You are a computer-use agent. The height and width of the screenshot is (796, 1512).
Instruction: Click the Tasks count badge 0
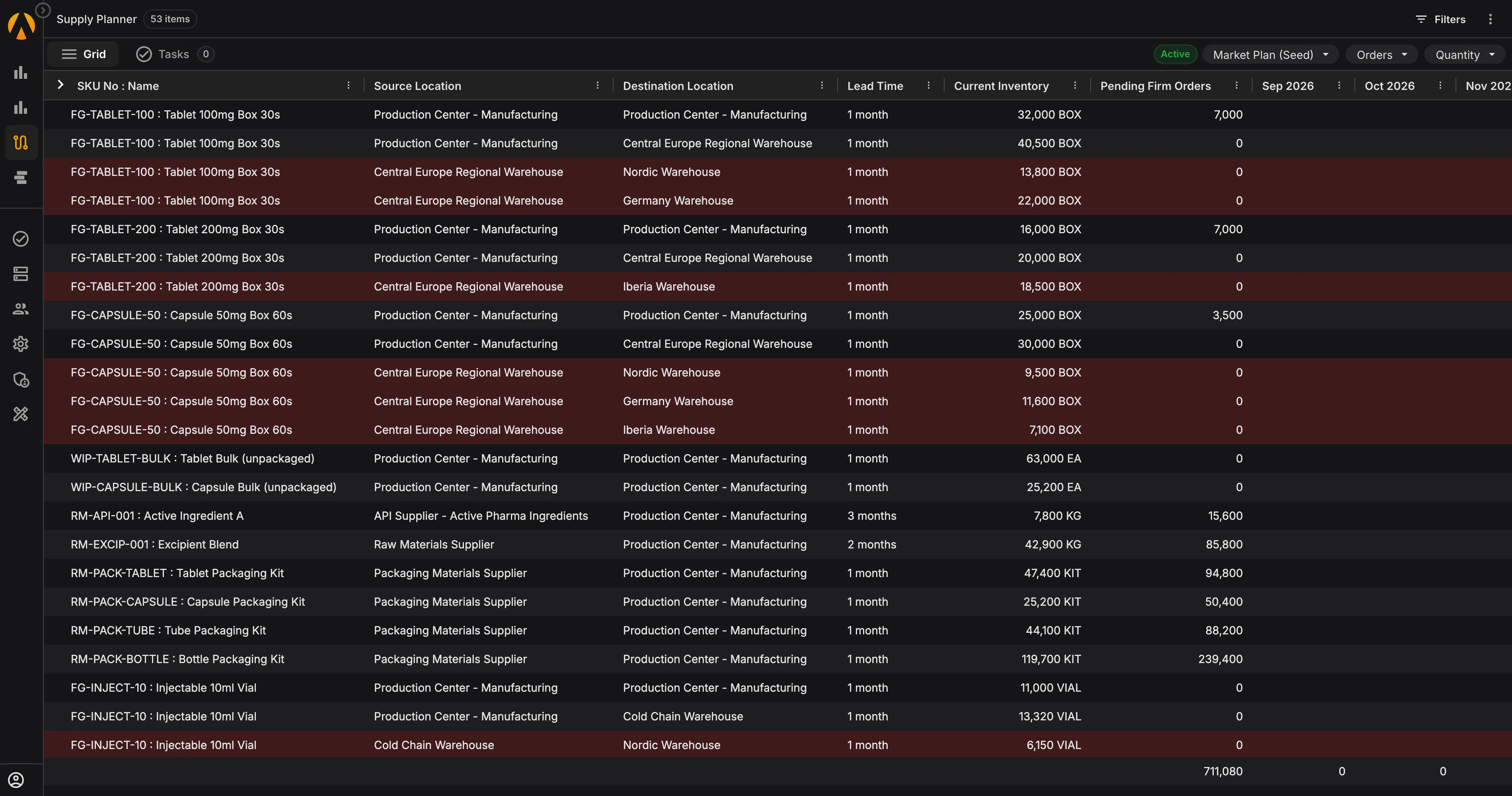pos(205,54)
